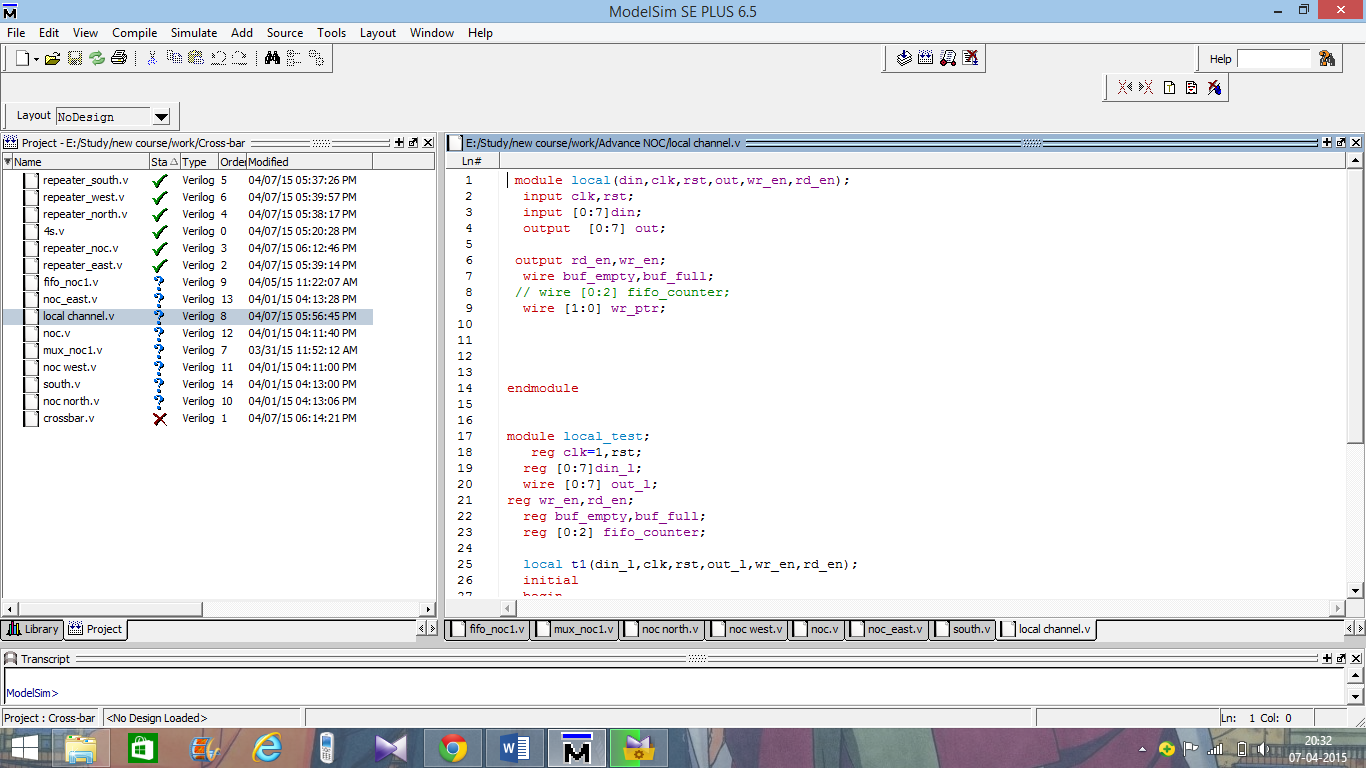Click the editor tabs scroll right arrow
Image resolution: width=1366 pixels, height=768 pixels.
[x=1360, y=629]
